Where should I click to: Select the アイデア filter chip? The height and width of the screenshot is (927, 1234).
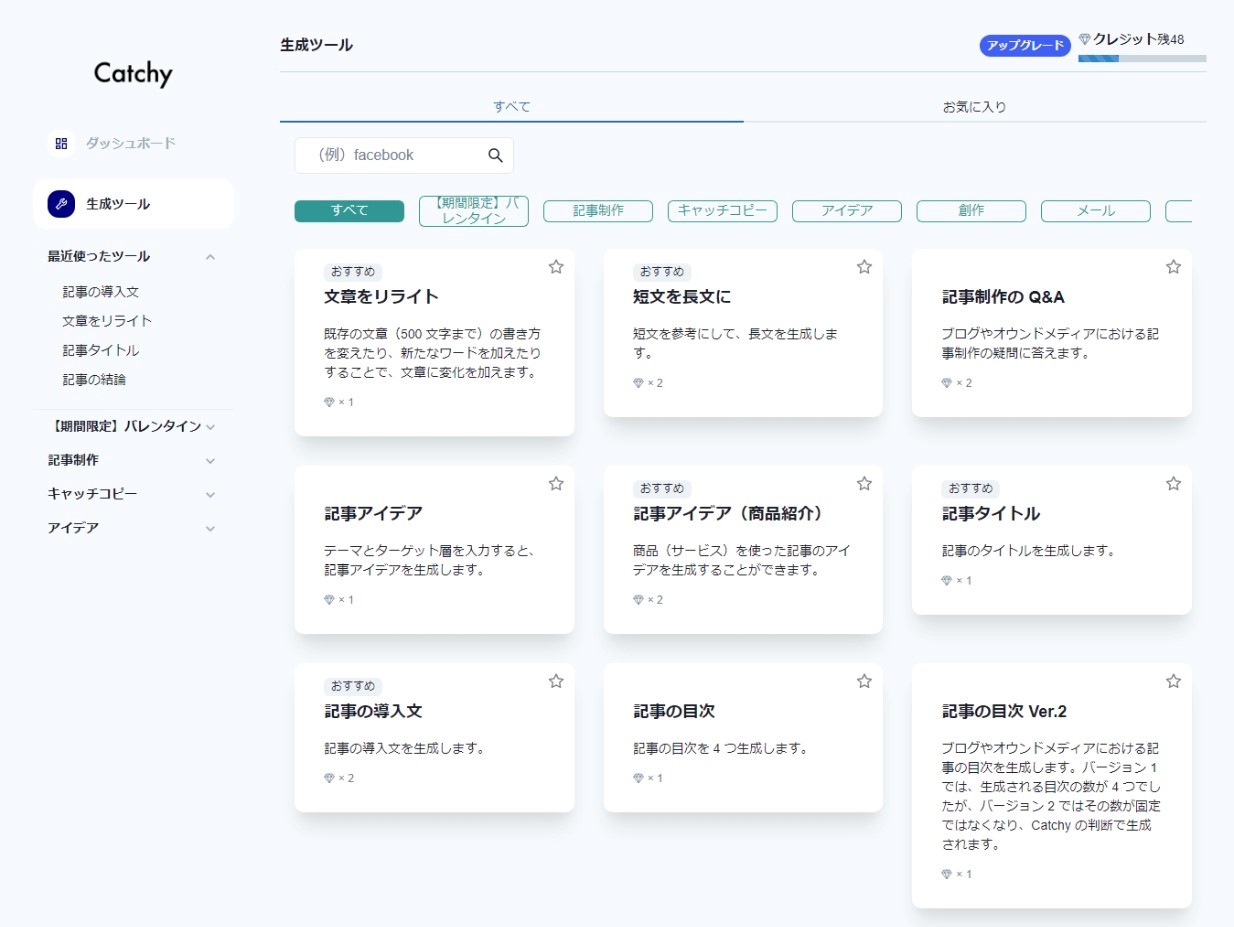[846, 211]
